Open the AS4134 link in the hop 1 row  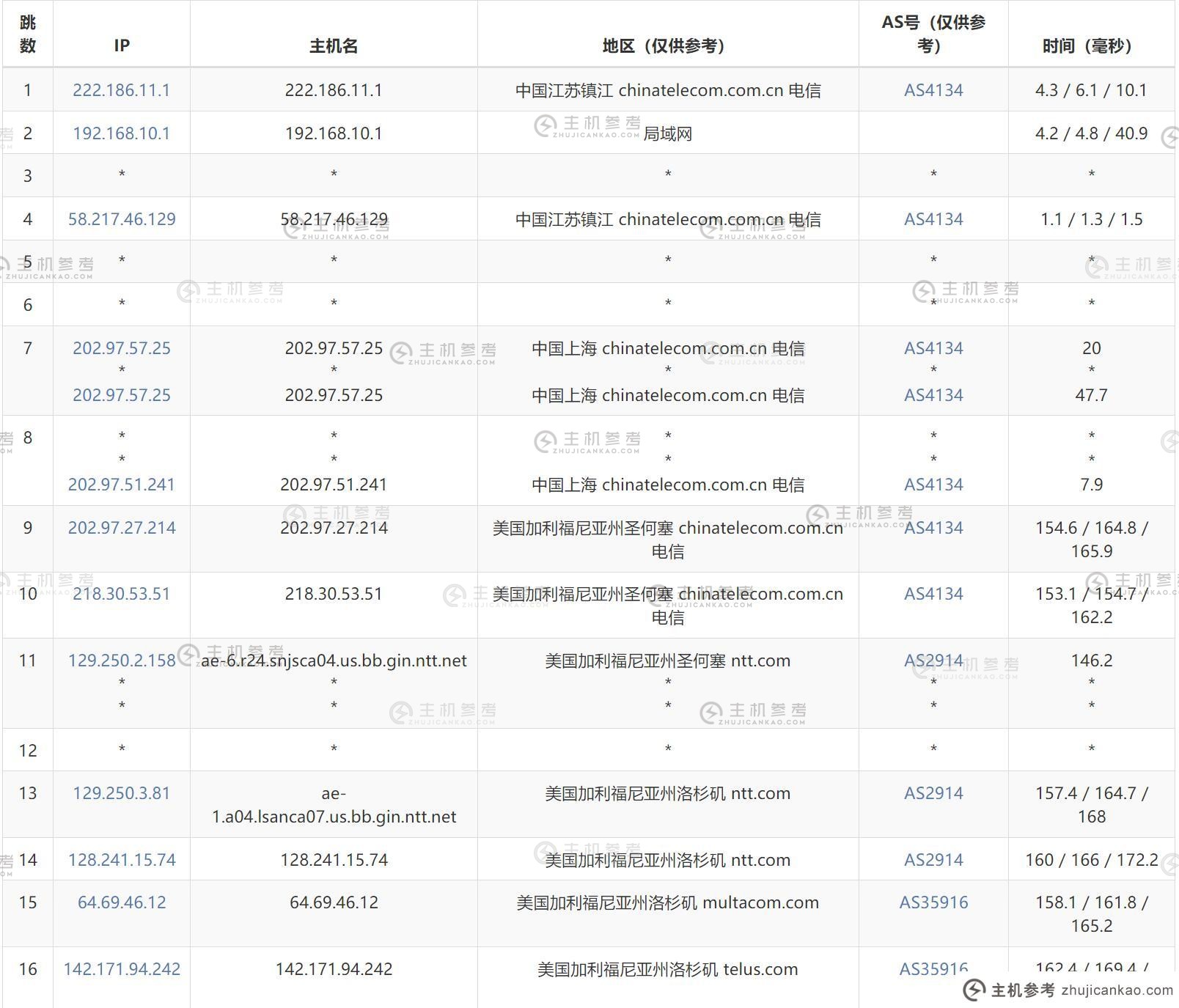[933, 90]
